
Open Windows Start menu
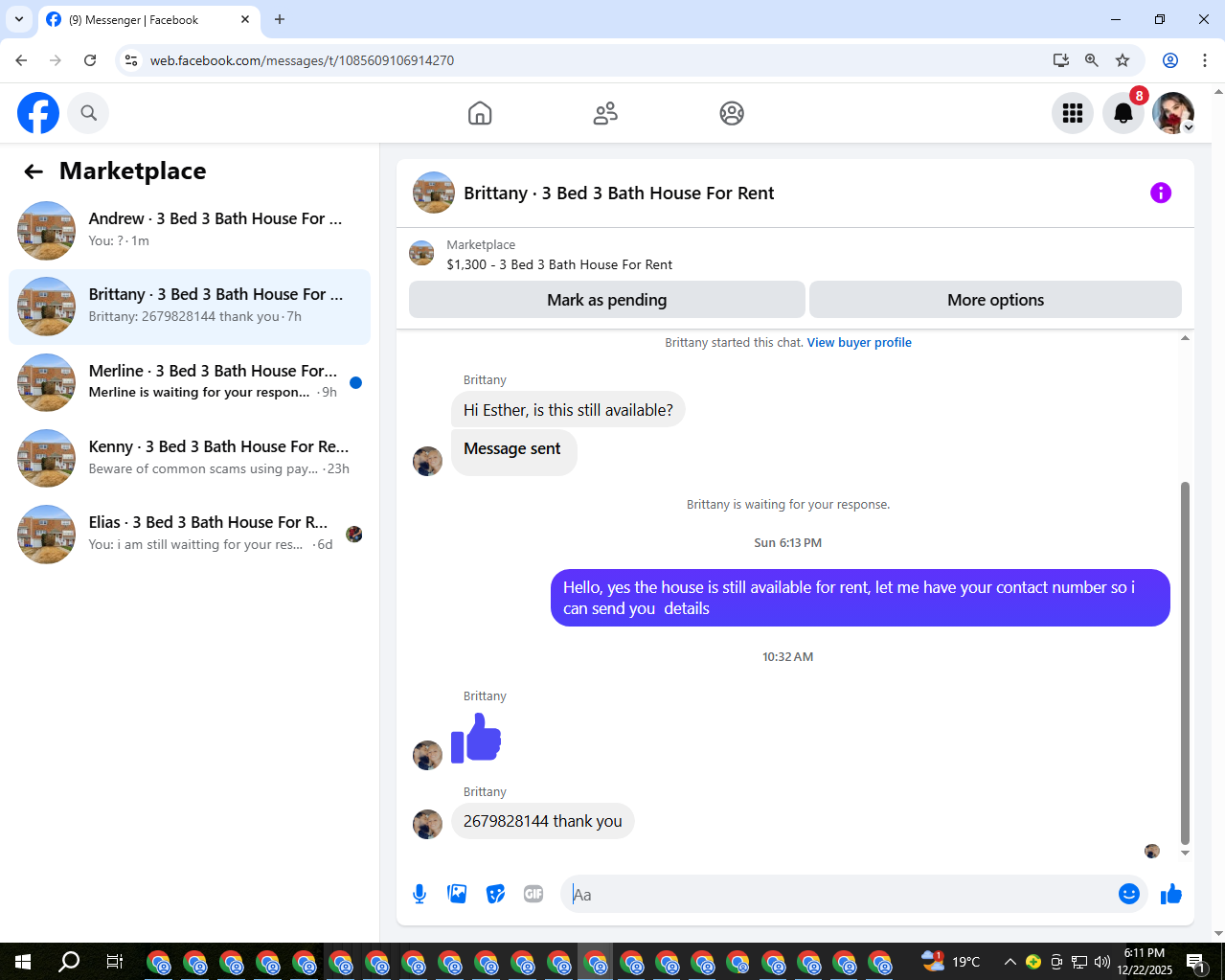point(23,961)
